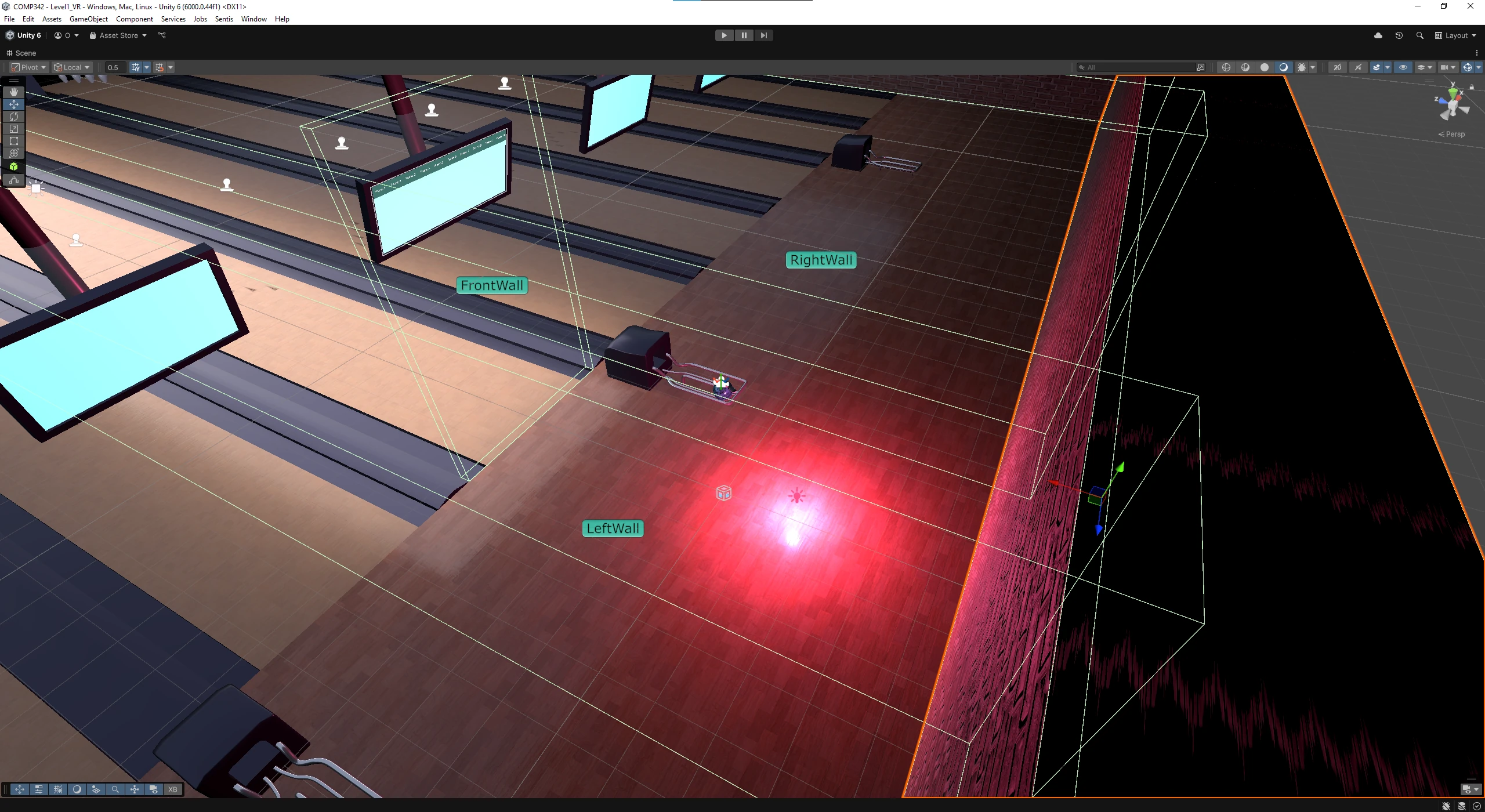Open the Local orientation dropdown

tap(72, 67)
